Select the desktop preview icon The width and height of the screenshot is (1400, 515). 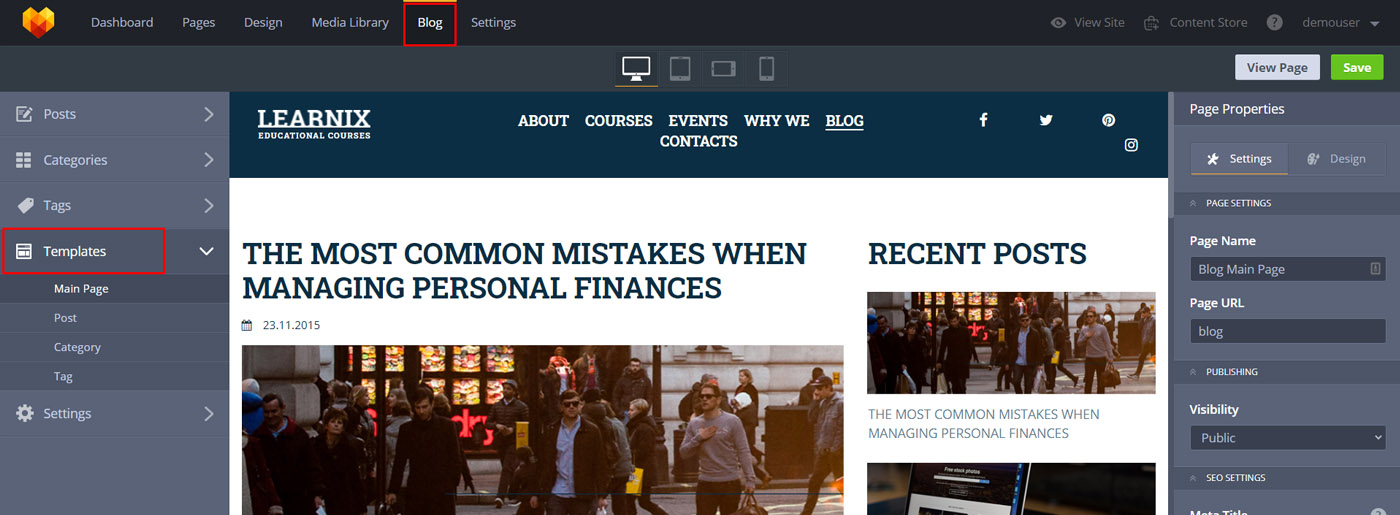coord(636,68)
